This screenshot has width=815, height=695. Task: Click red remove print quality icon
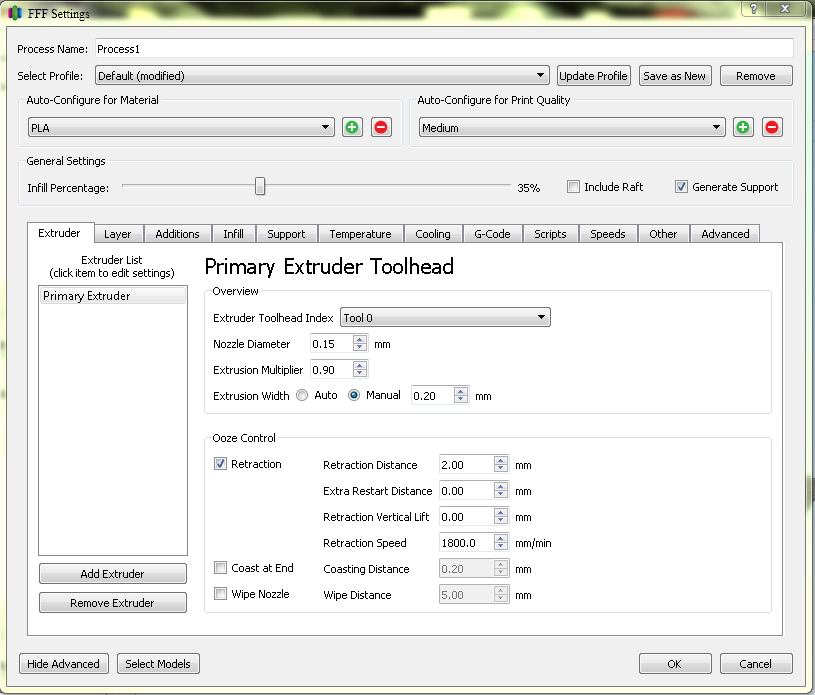tap(772, 127)
